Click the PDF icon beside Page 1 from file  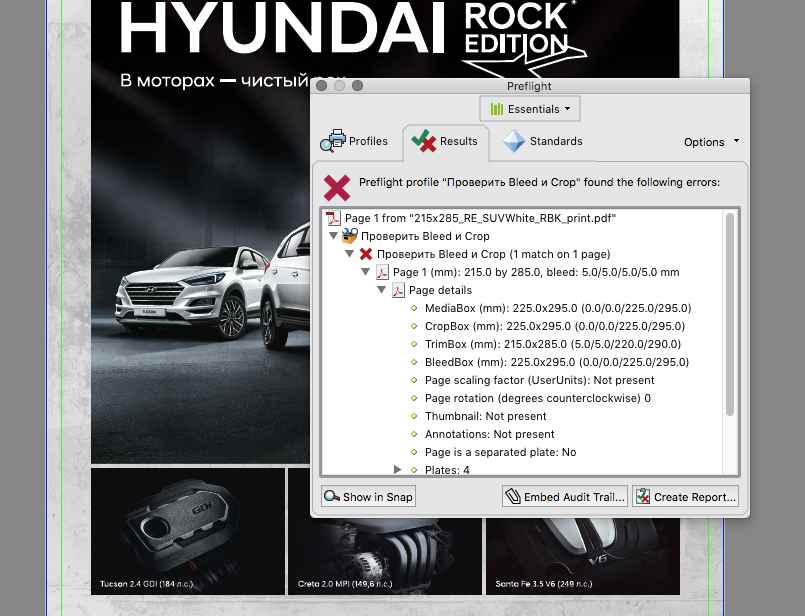pyautogui.click(x=333, y=218)
